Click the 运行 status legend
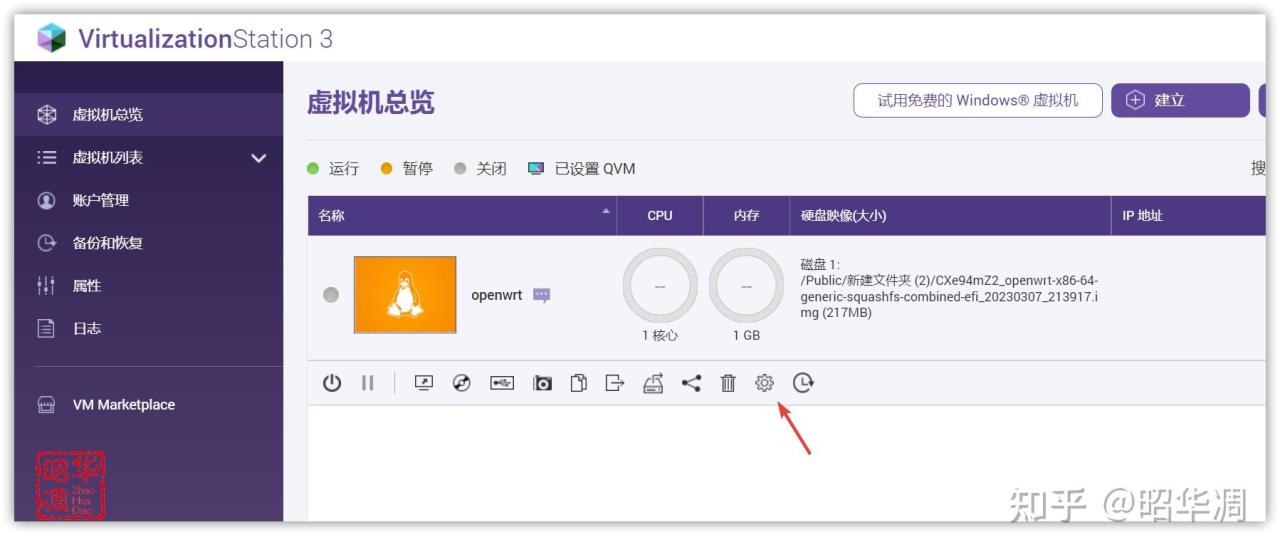This screenshot has height=557, width=1280. tap(333, 169)
